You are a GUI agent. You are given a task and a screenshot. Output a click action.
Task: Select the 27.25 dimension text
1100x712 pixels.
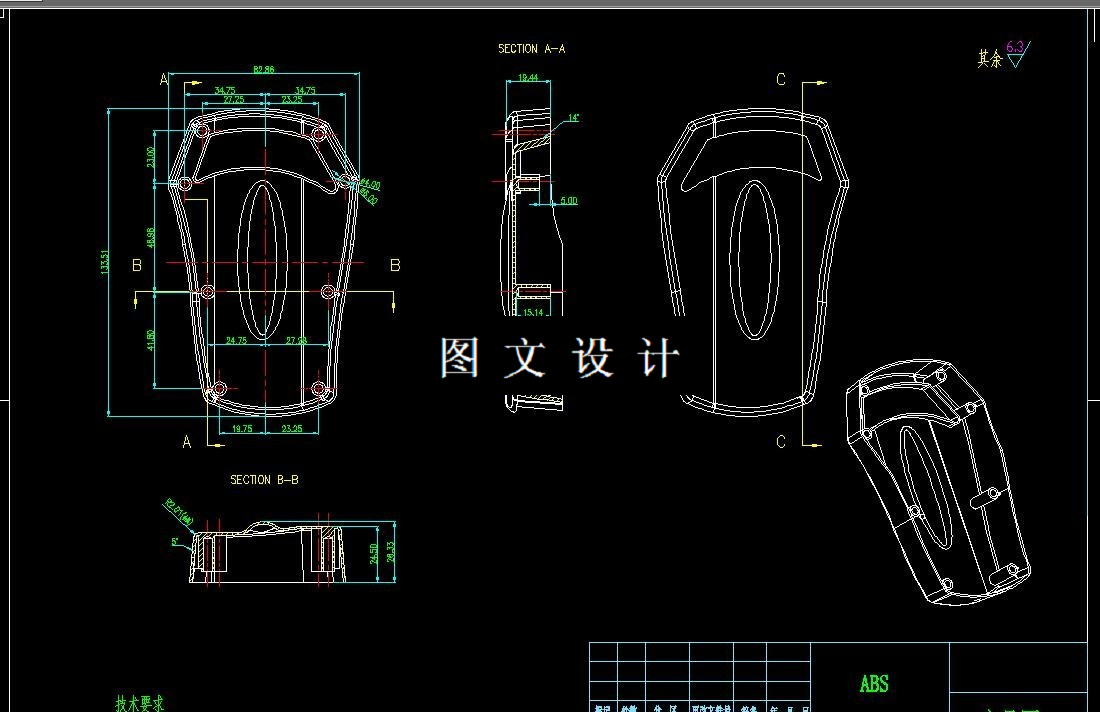[x=234, y=100]
